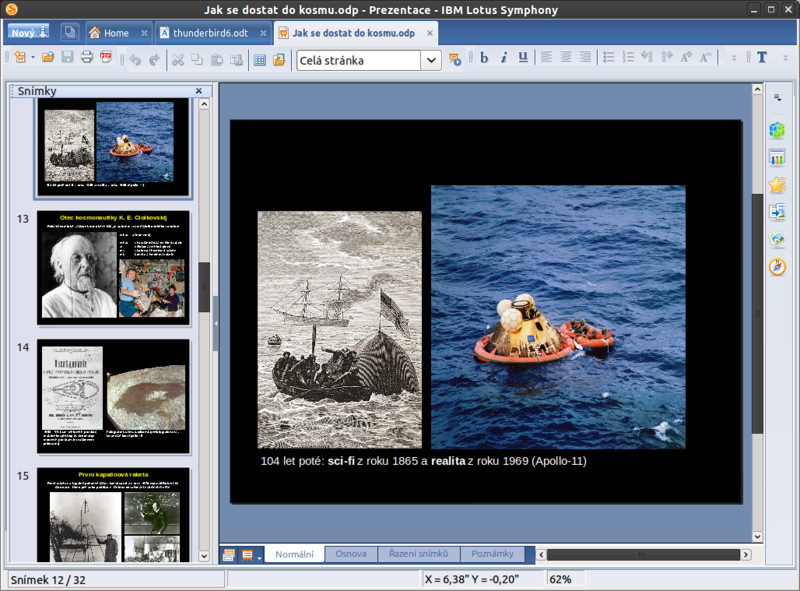Select slide 14 thumbnail
The width and height of the screenshot is (800, 591).
click(x=113, y=397)
